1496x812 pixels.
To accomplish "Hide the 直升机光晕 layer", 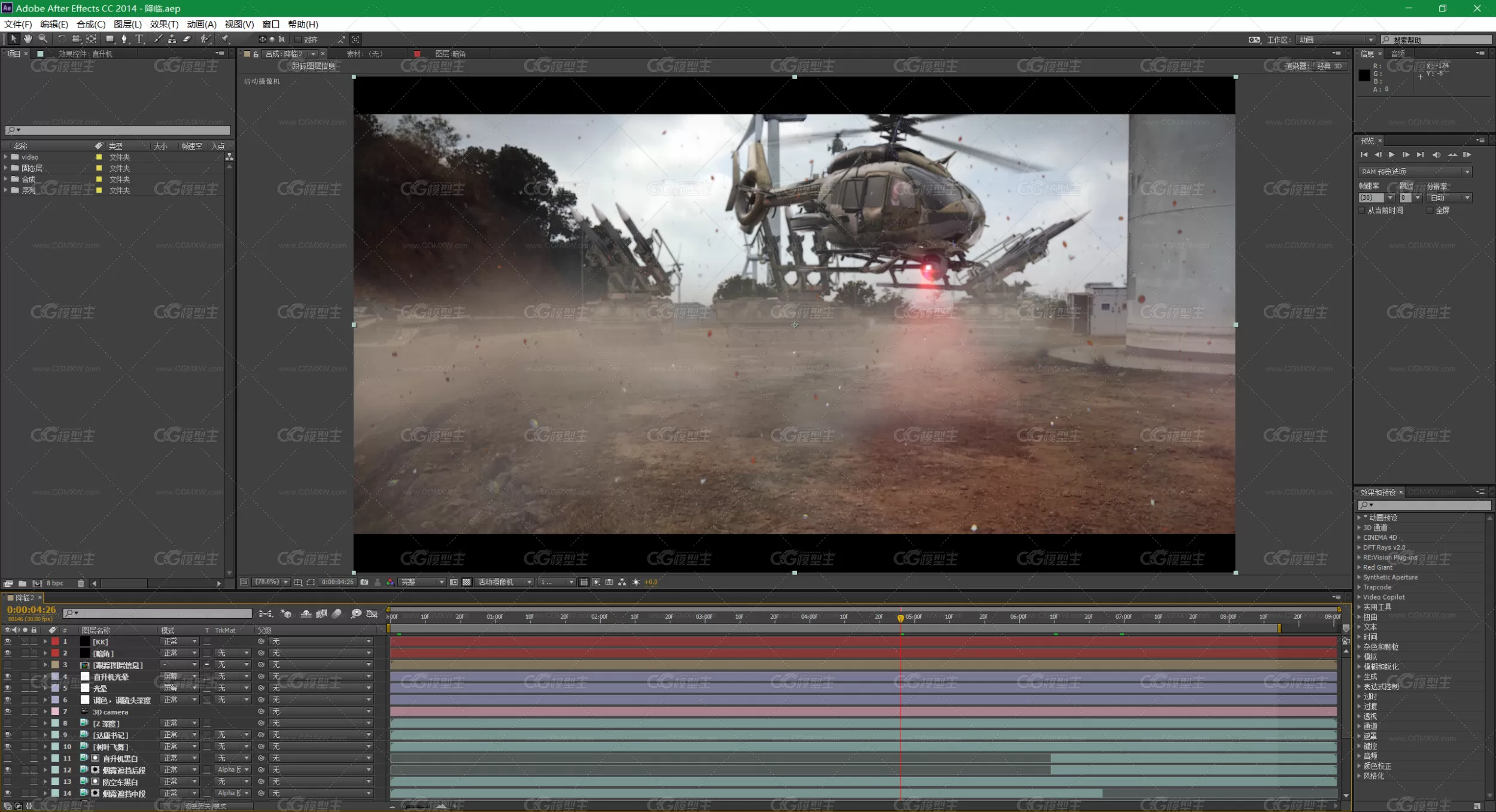I will tap(8, 677).
